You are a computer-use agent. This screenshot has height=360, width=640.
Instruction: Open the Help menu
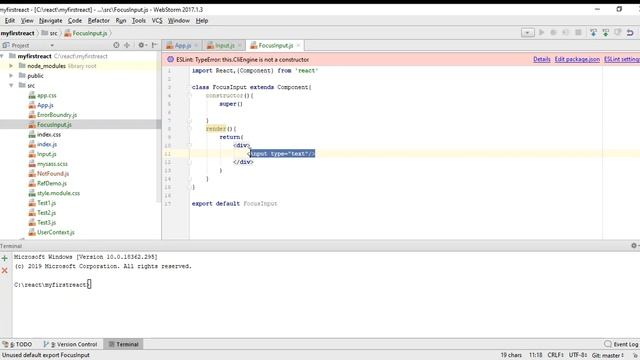[x=202, y=20]
